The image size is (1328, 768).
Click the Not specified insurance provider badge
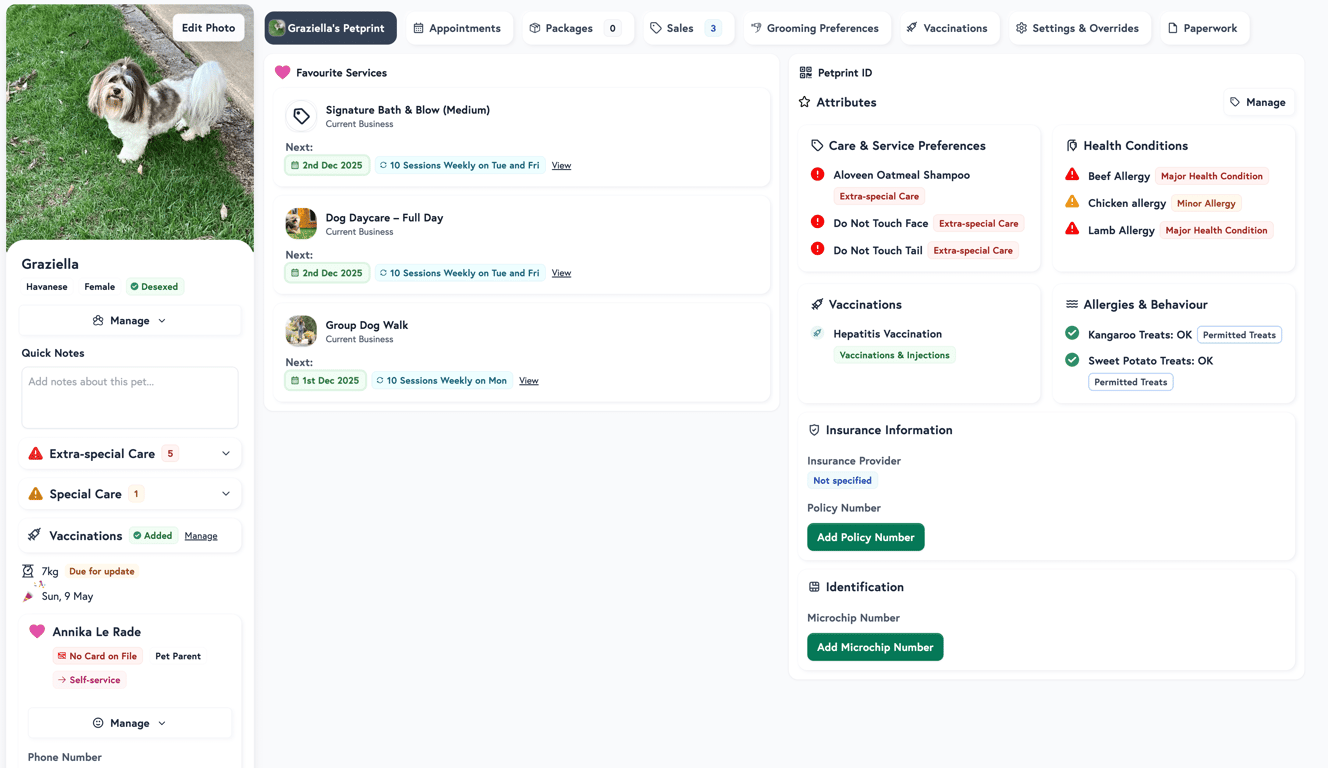842,481
